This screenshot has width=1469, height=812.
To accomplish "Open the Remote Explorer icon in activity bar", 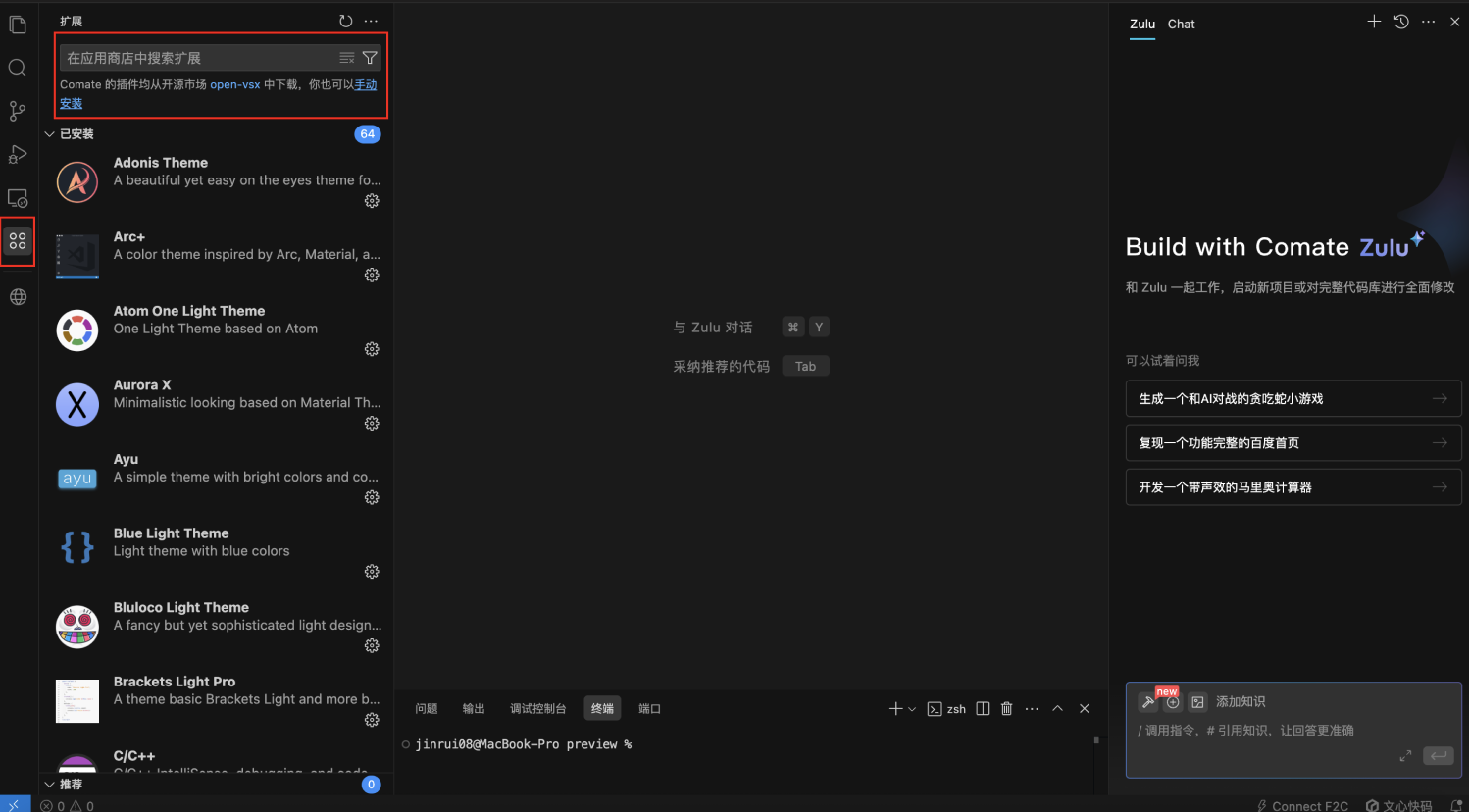I will coord(18,198).
